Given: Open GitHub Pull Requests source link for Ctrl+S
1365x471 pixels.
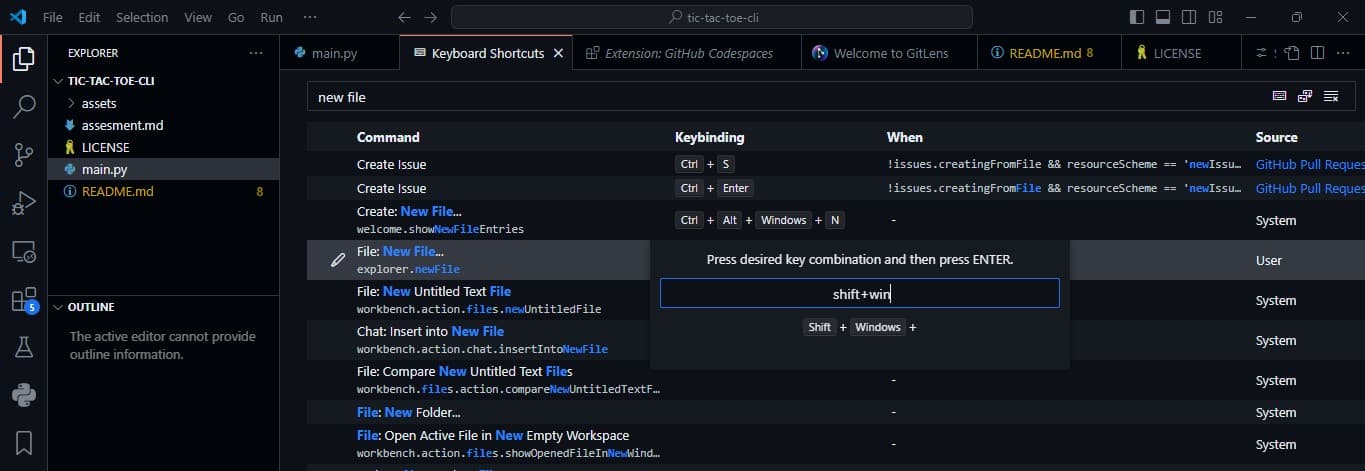Looking at the screenshot, I should pos(1310,164).
